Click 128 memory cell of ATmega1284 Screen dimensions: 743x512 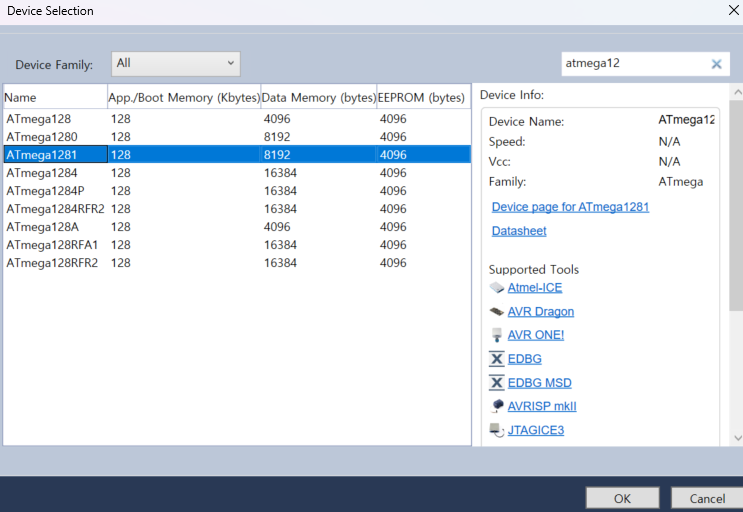pos(121,172)
